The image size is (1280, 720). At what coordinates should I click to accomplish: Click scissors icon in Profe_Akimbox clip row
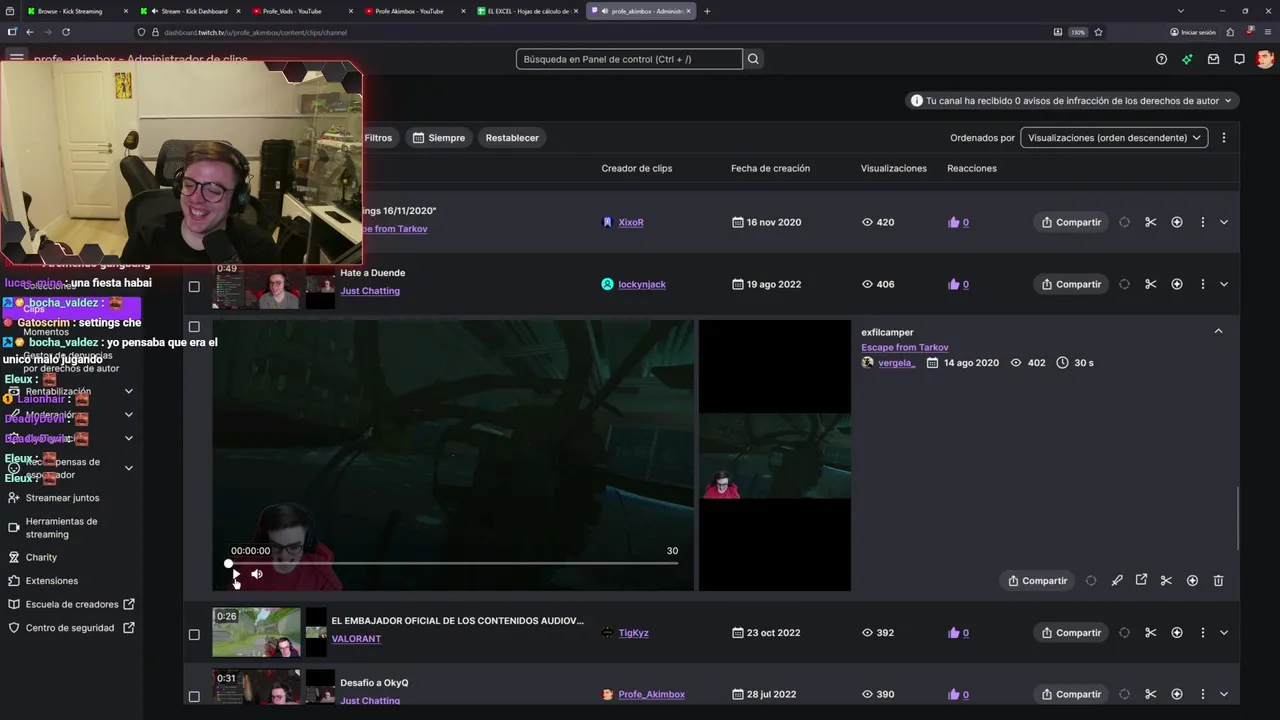point(1151,694)
